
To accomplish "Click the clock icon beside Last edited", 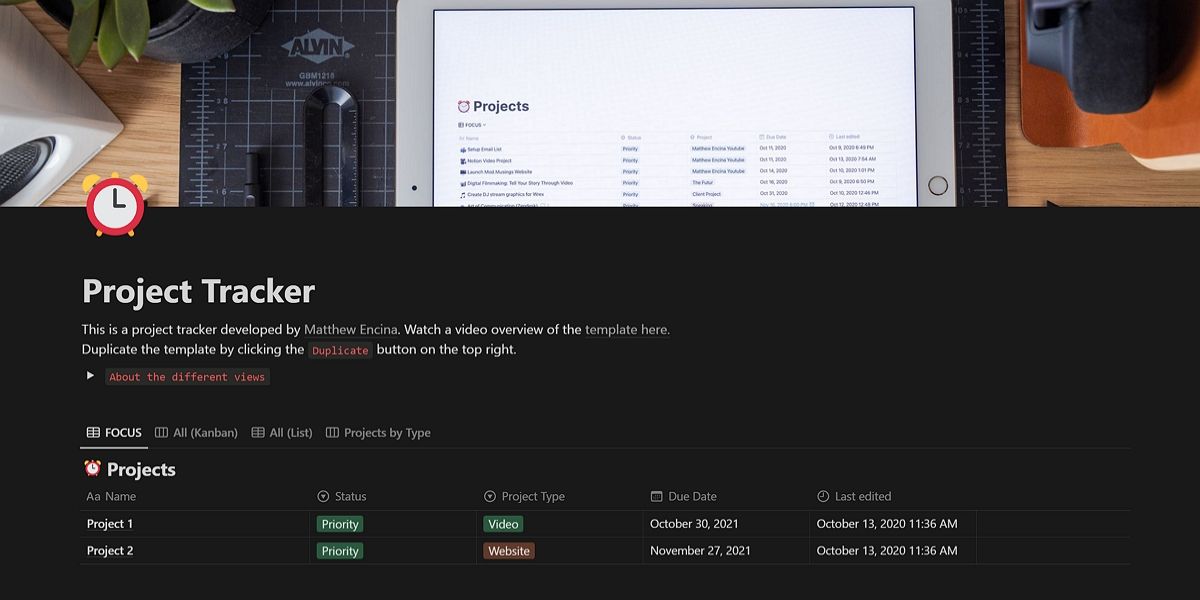I will (822, 496).
